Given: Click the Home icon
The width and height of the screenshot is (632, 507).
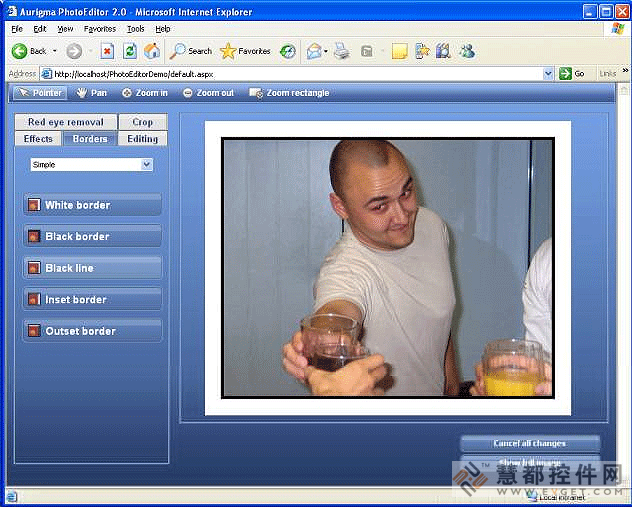Looking at the screenshot, I should [x=152, y=51].
